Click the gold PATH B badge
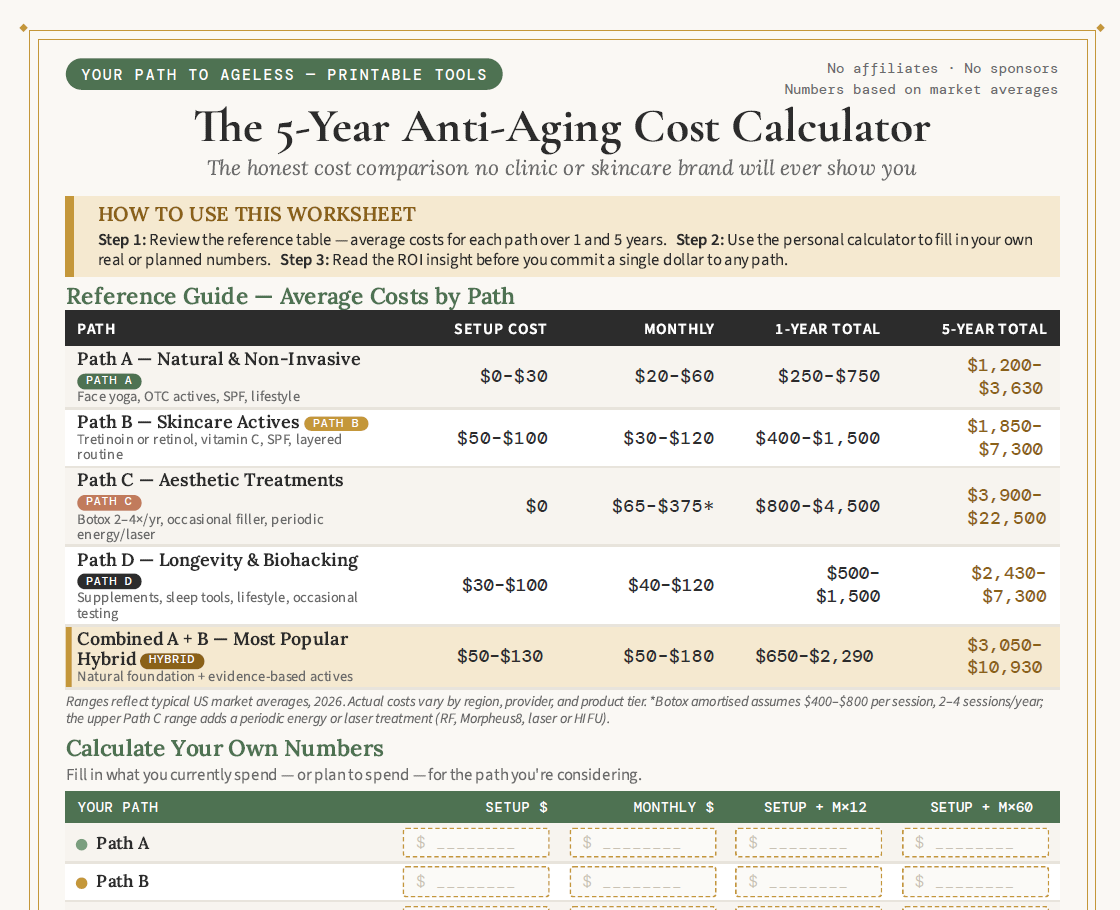Viewport: 1120px width, 910px height. click(336, 424)
